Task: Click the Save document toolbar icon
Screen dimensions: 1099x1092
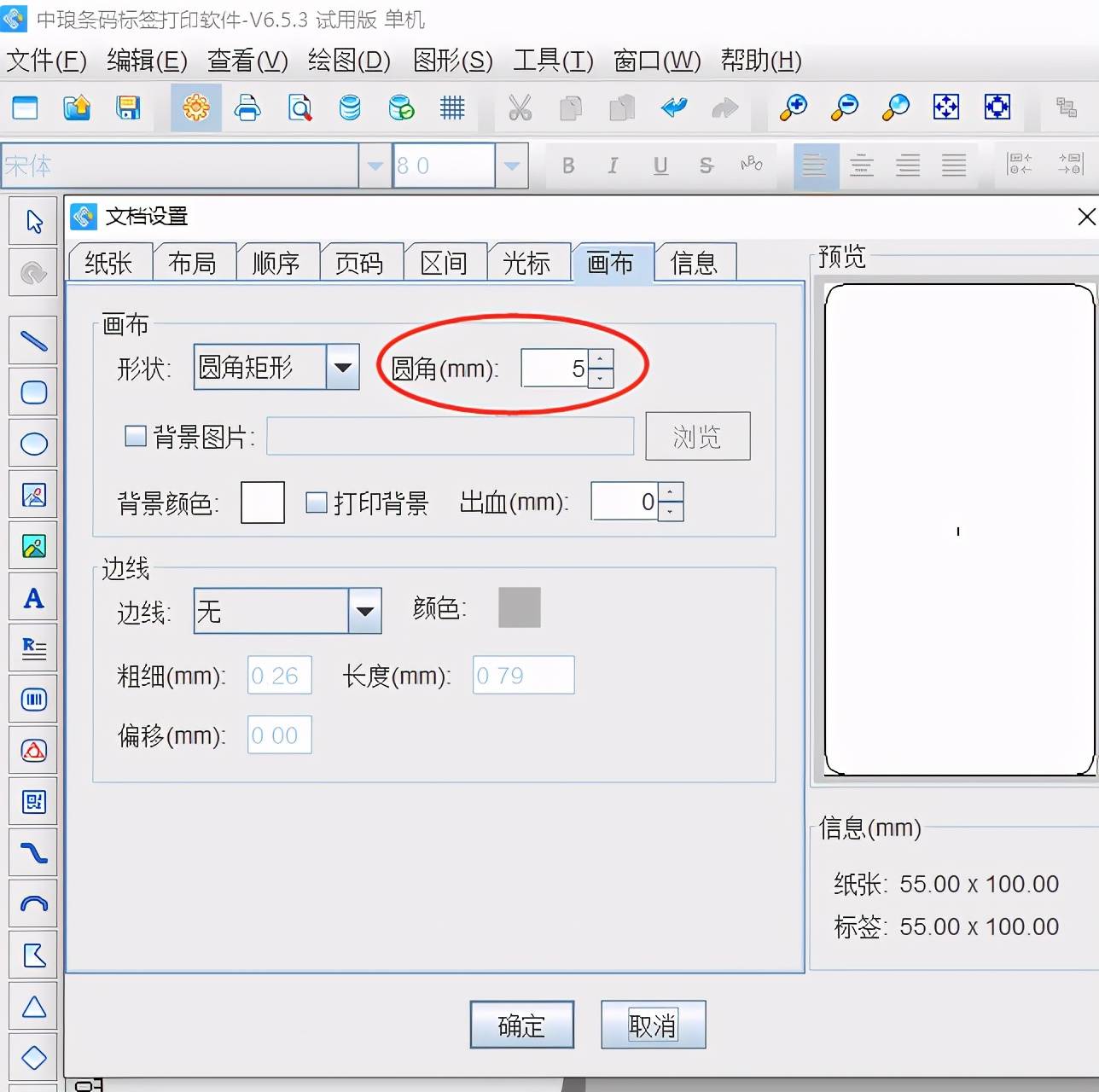Action: pos(128,107)
